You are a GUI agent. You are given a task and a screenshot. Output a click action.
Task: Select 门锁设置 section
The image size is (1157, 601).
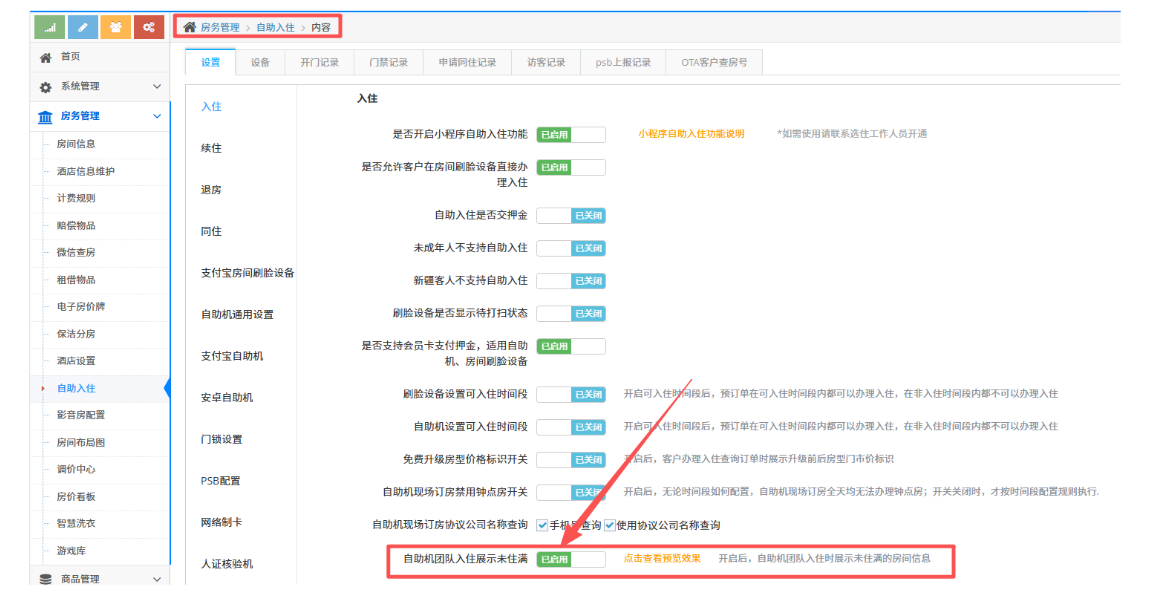tap(221, 439)
